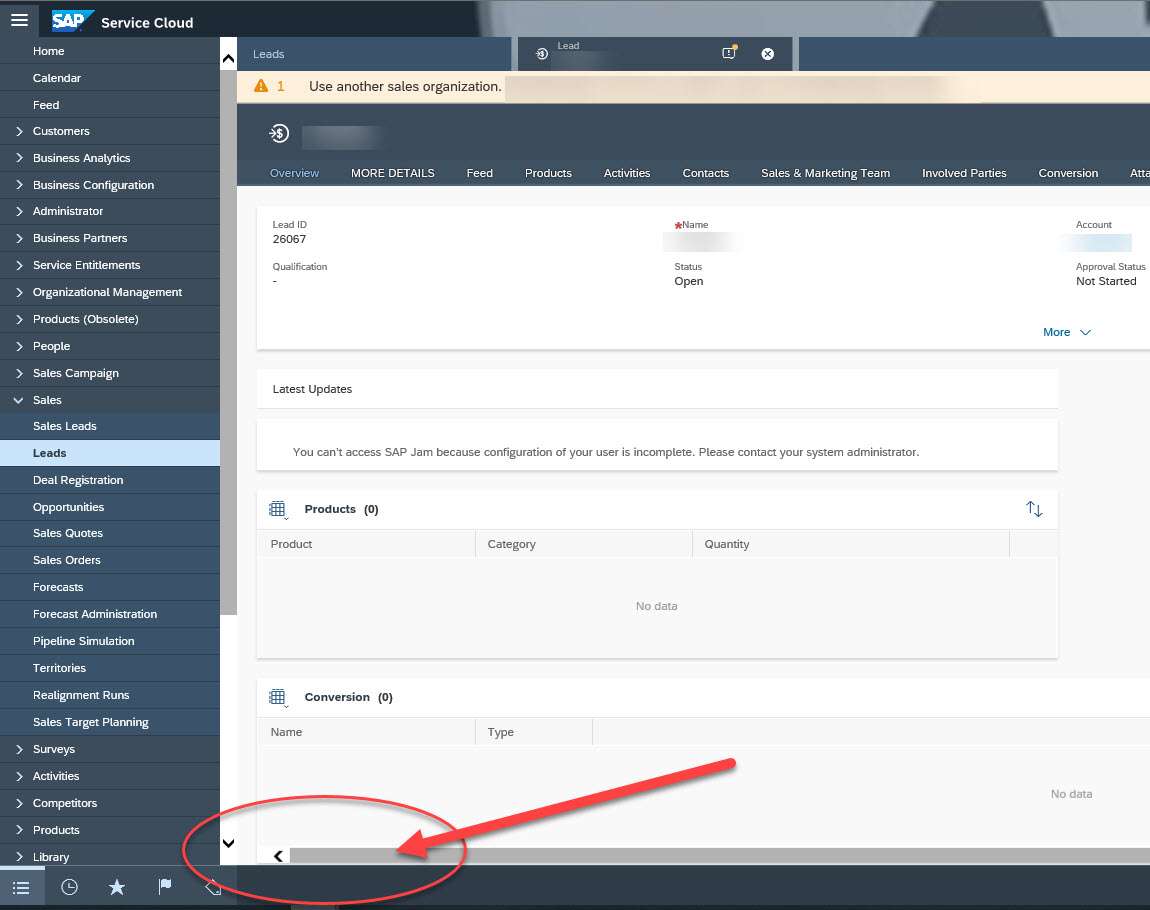Expand Organizational Management
The width and height of the screenshot is (1150, 910).
[110, 293]
